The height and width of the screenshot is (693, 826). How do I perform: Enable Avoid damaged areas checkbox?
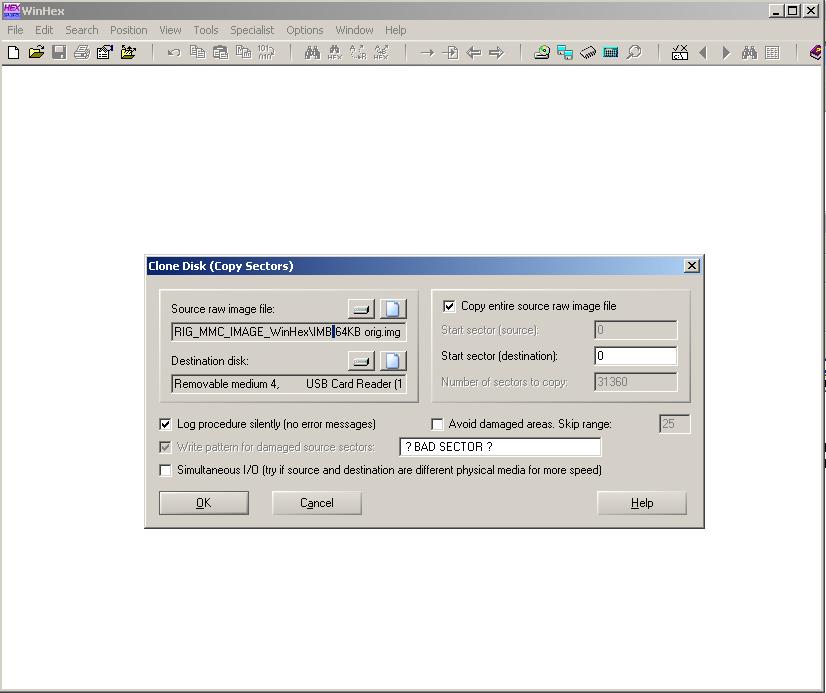(437, 424)
